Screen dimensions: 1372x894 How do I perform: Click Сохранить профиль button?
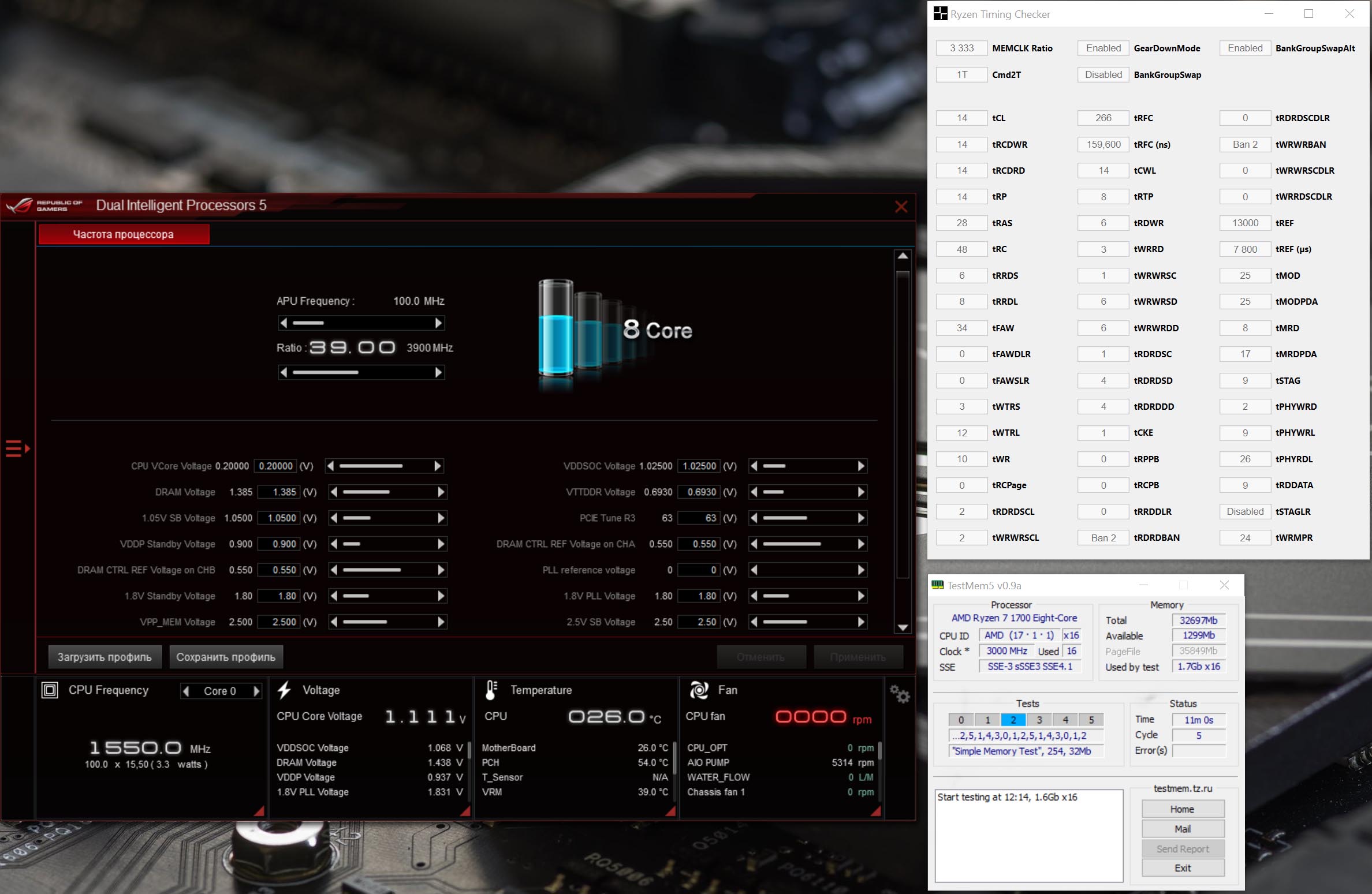226,657
